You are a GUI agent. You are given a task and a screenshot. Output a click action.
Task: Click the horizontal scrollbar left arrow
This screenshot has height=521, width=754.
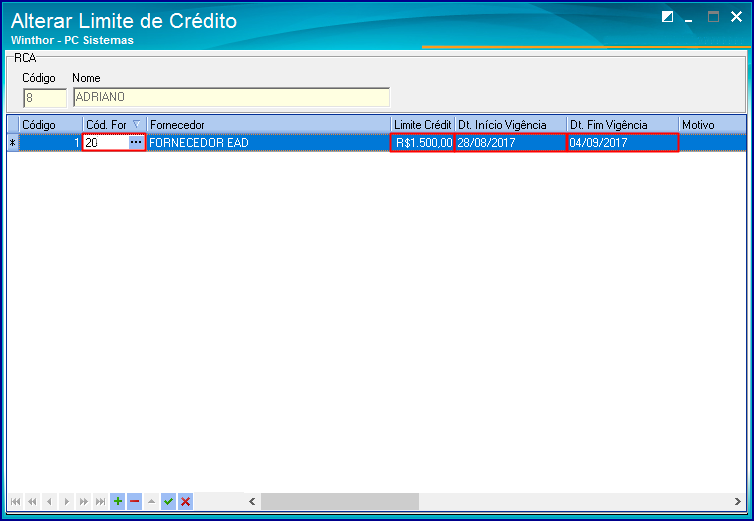[252, 502]
